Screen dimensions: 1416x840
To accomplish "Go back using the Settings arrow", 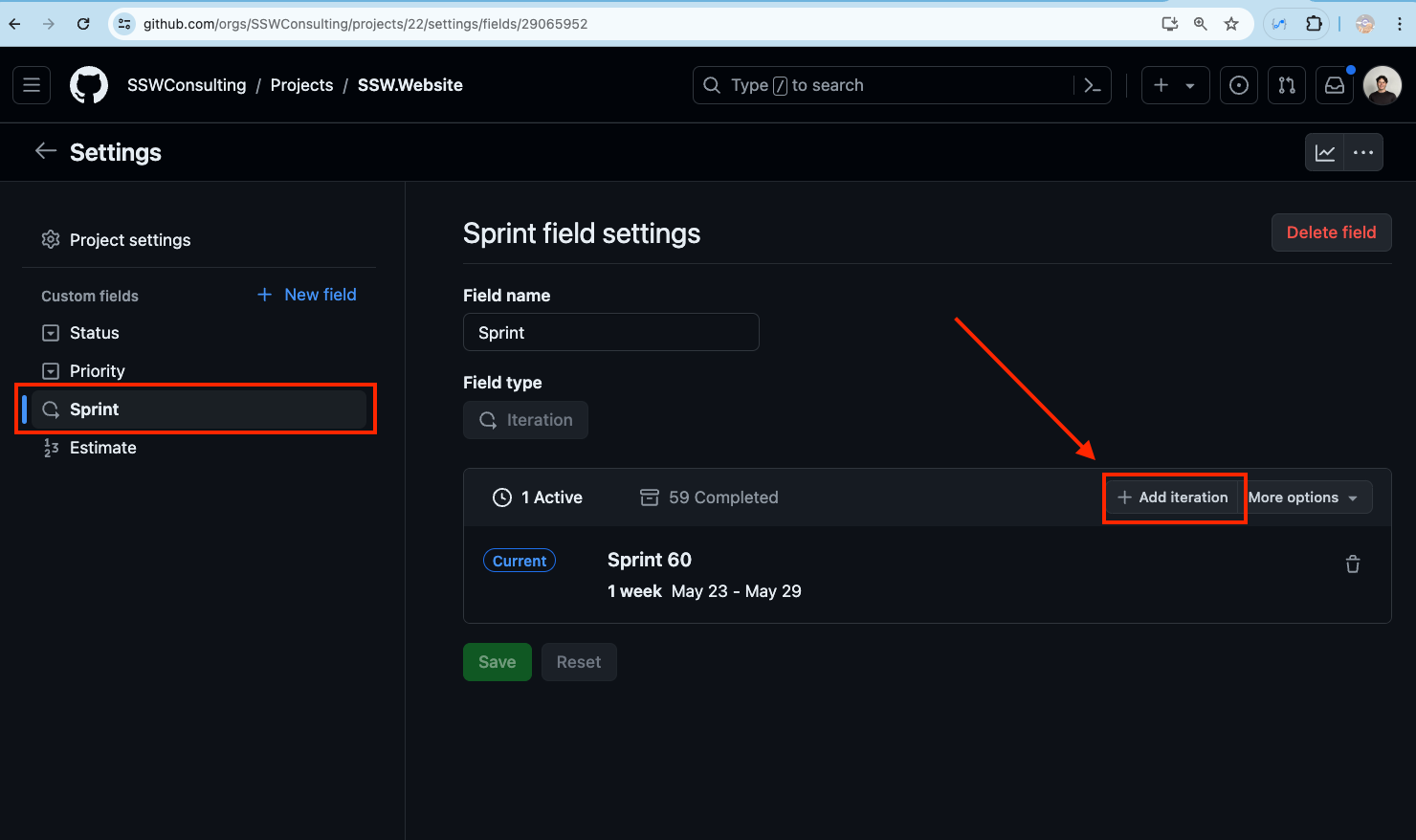I will pos(45,151).
